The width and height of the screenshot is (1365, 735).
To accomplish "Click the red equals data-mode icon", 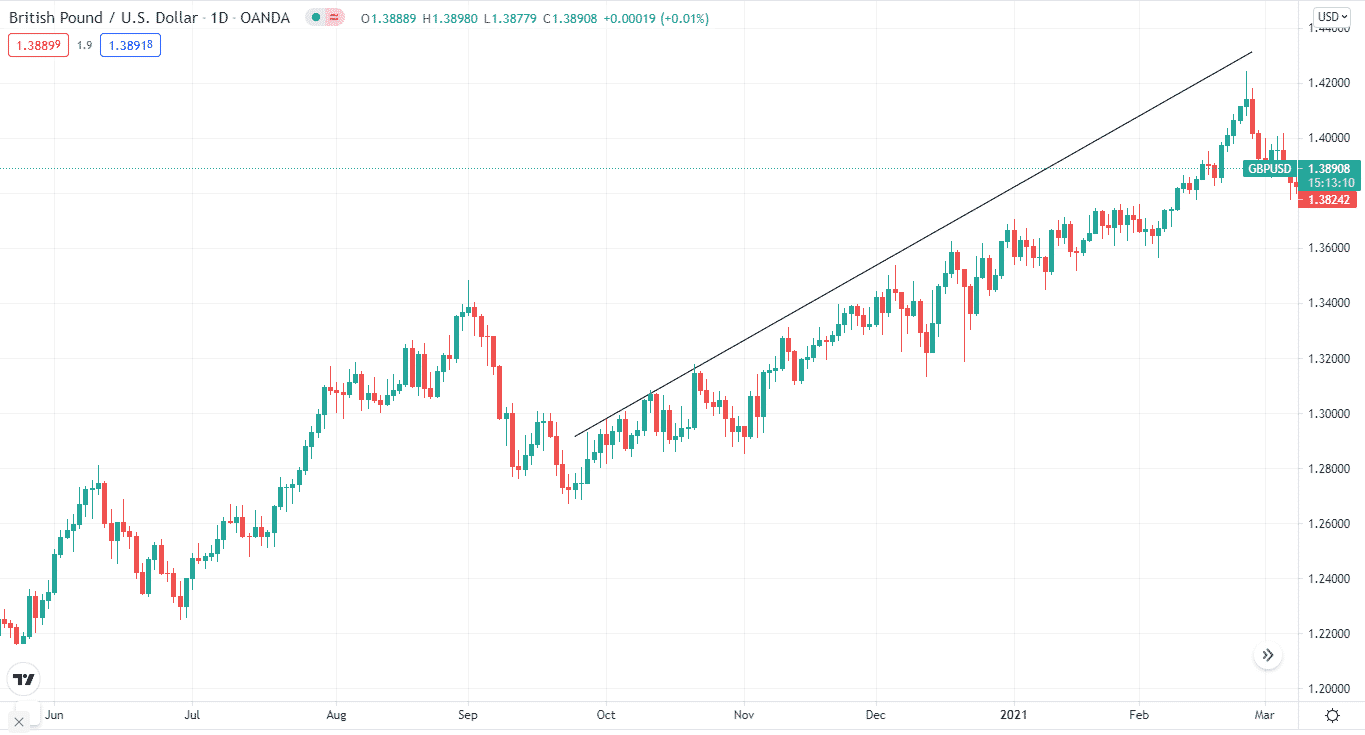I will [333, 18].
